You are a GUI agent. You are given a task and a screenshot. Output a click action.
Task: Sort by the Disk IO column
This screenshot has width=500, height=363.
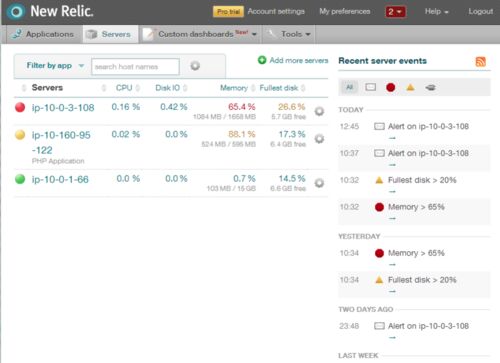tap(167, 88)
